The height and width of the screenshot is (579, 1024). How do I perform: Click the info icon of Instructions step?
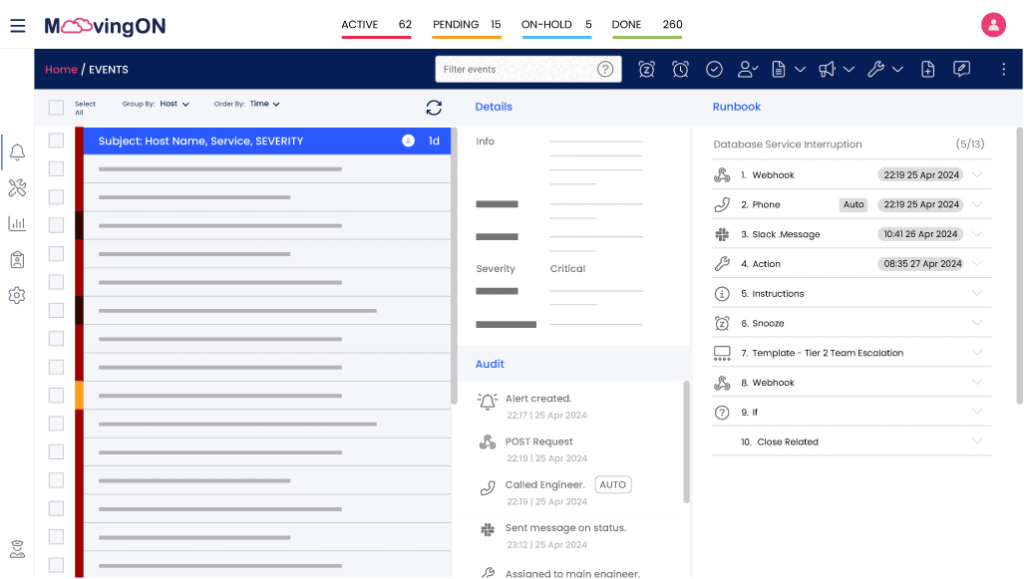[722, 294]
